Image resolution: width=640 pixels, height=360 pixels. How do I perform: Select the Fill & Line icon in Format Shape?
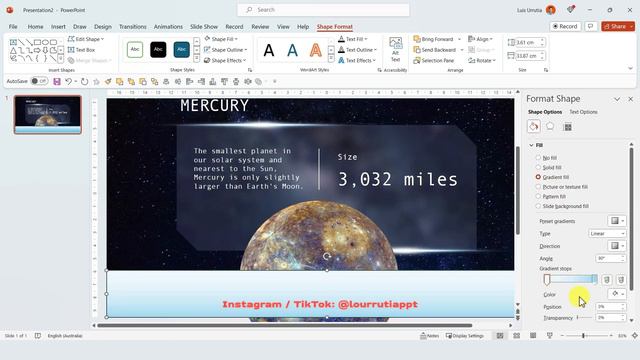pos(533,127)
